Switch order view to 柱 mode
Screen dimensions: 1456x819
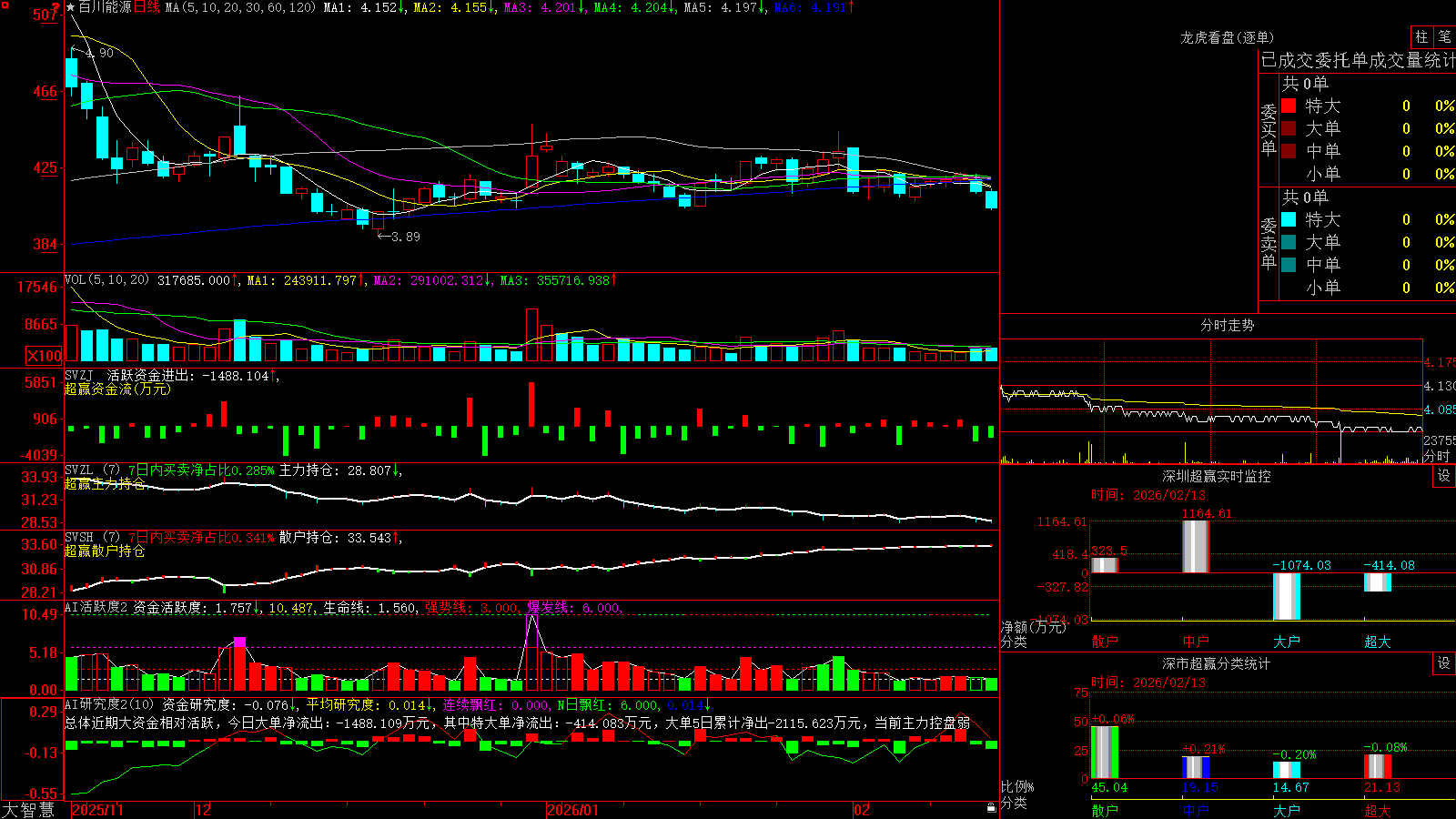coord(1421,37)
